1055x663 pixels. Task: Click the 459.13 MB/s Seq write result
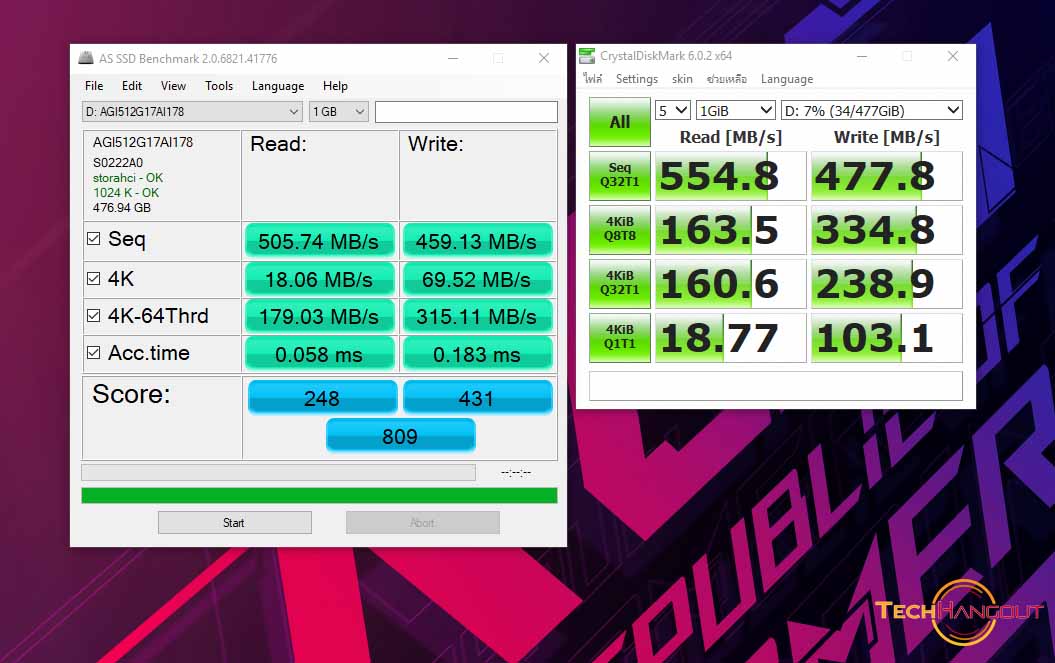point(477,241)
